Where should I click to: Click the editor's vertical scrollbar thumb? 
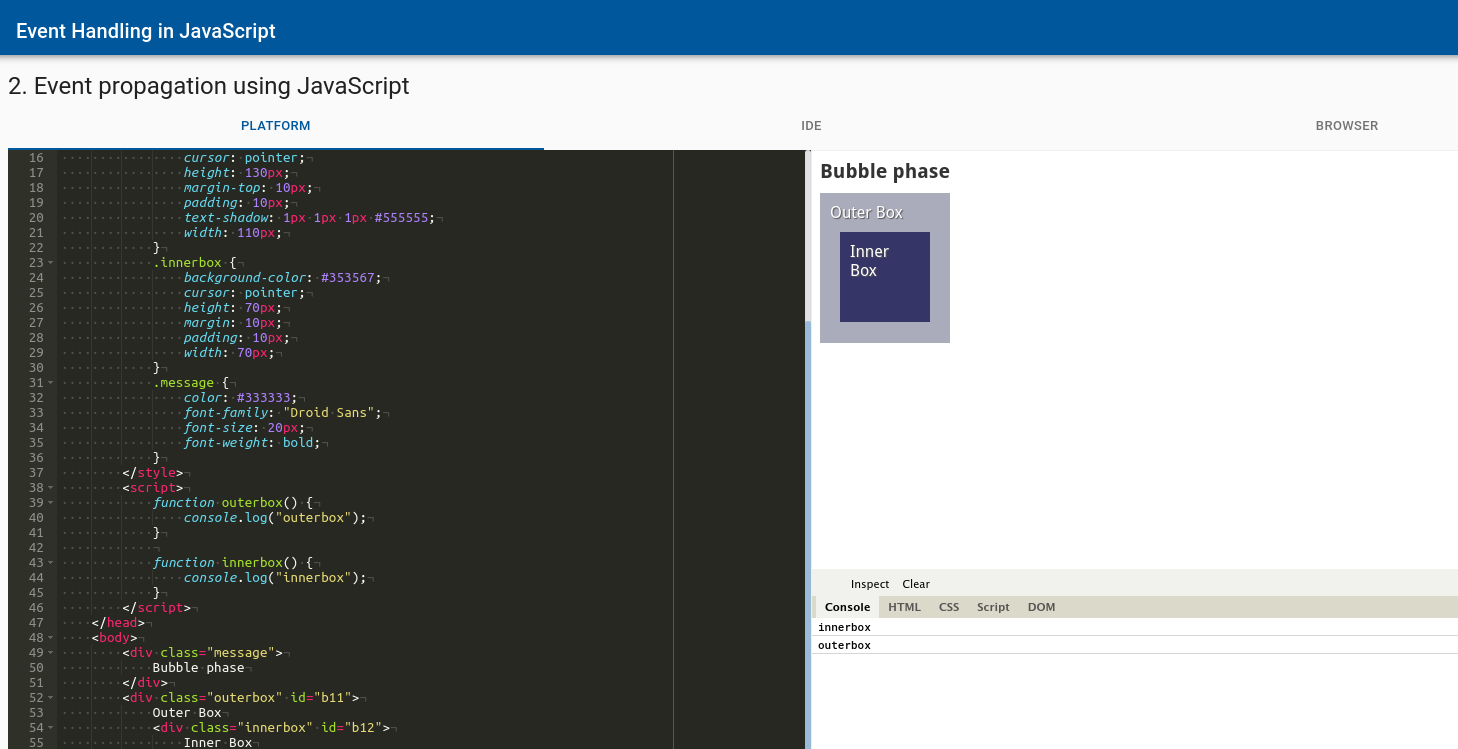point(807,535)
